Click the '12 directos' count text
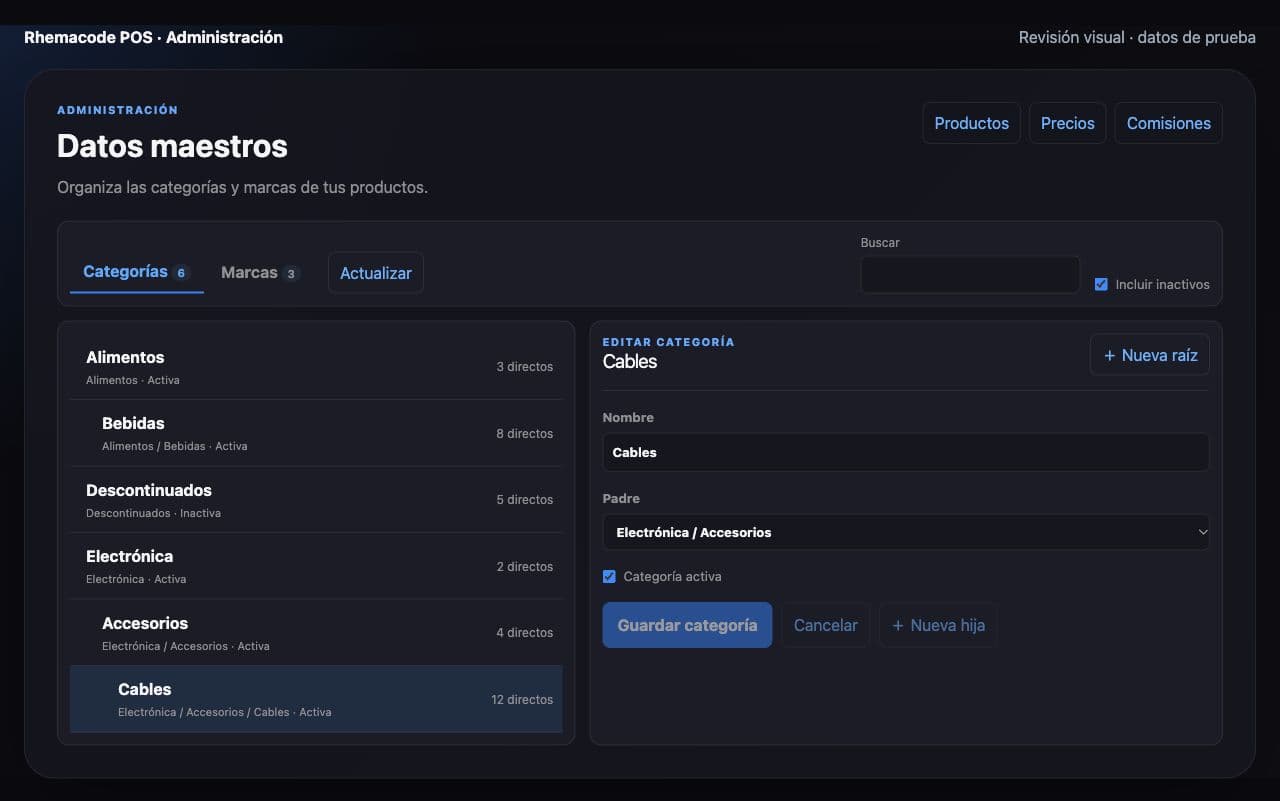The image size is (1280, 801). point(522,699)
